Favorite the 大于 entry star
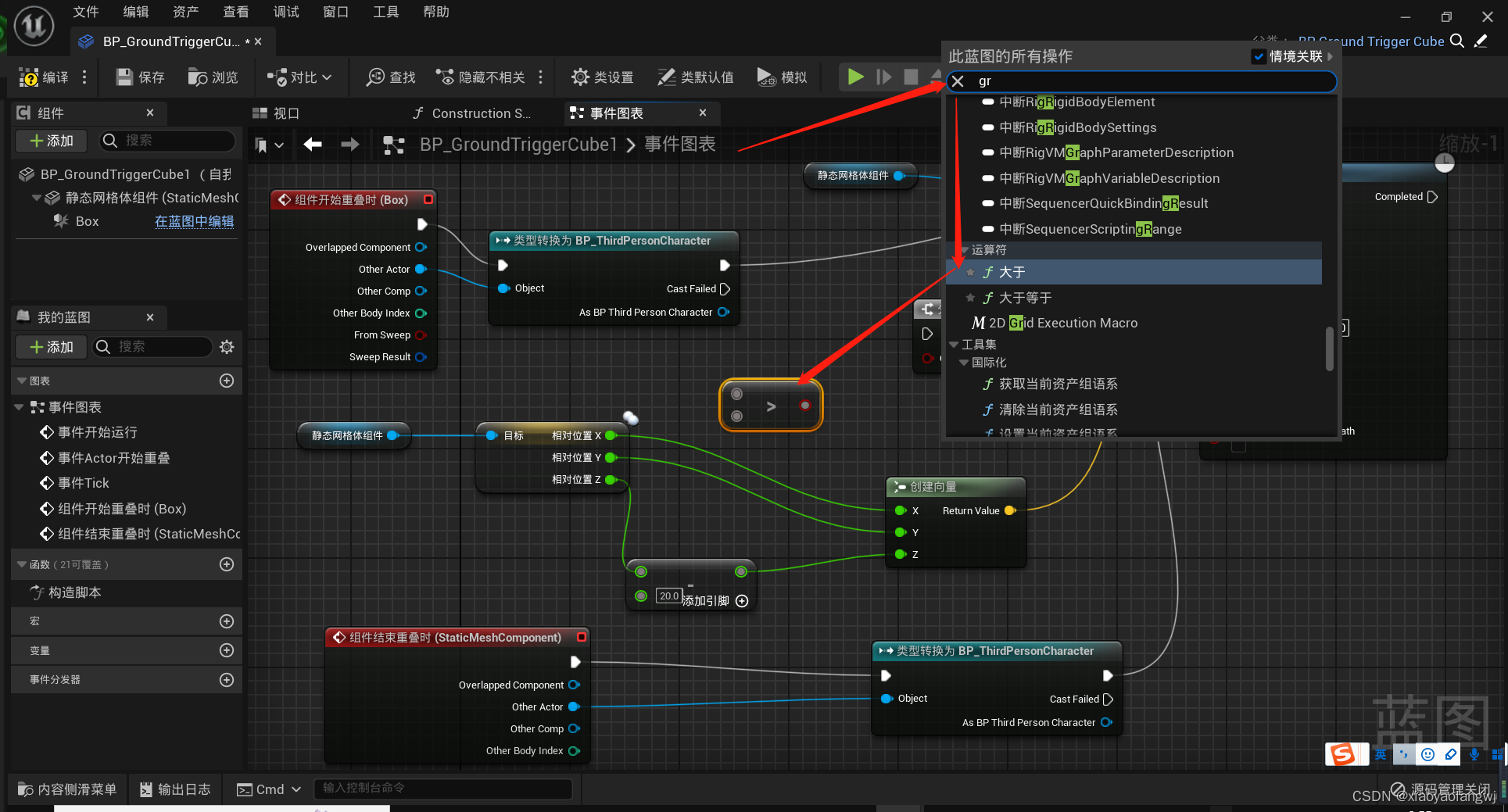 [970, 272]
